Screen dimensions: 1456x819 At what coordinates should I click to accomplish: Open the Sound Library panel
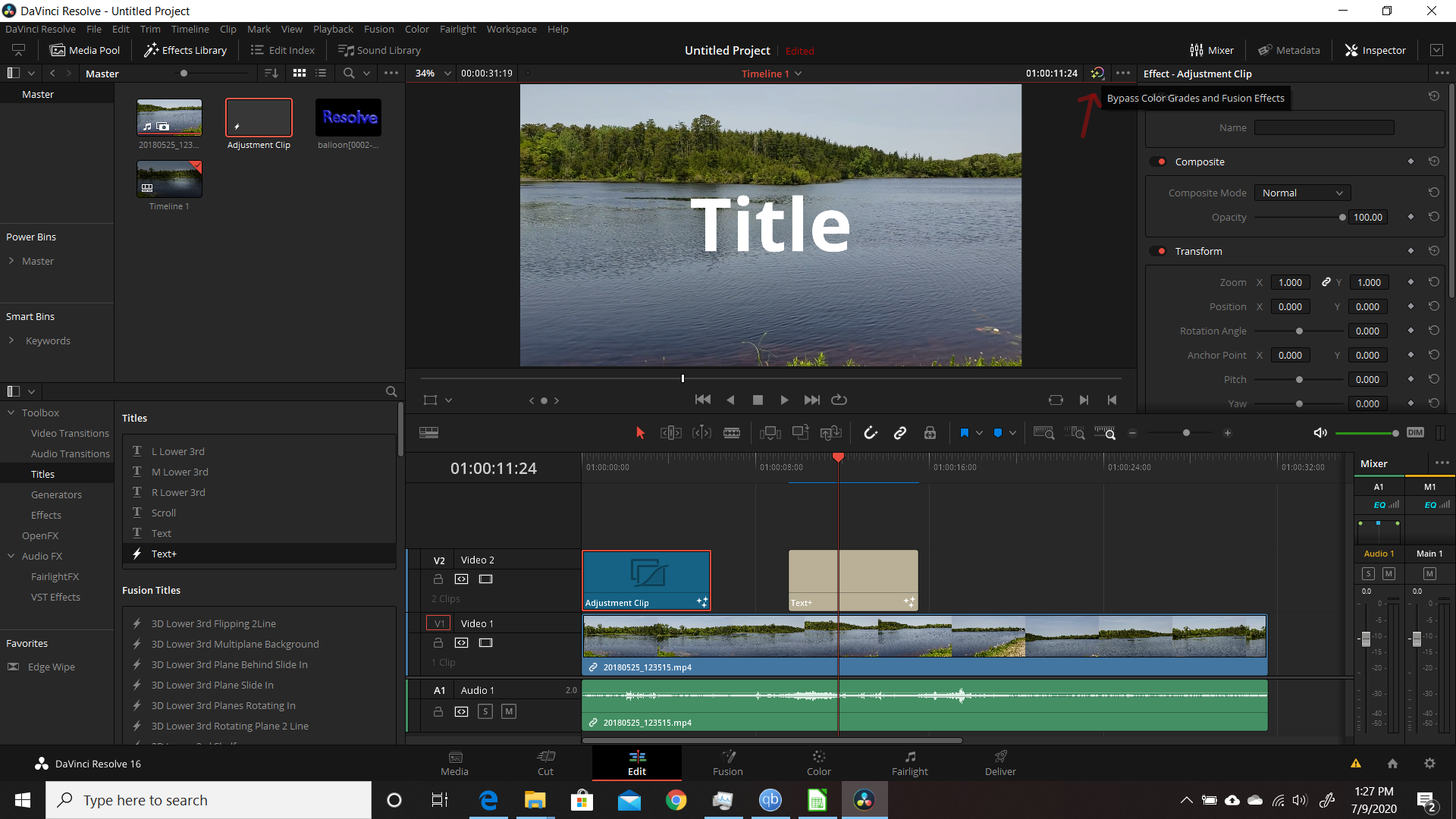pos(379,50)
